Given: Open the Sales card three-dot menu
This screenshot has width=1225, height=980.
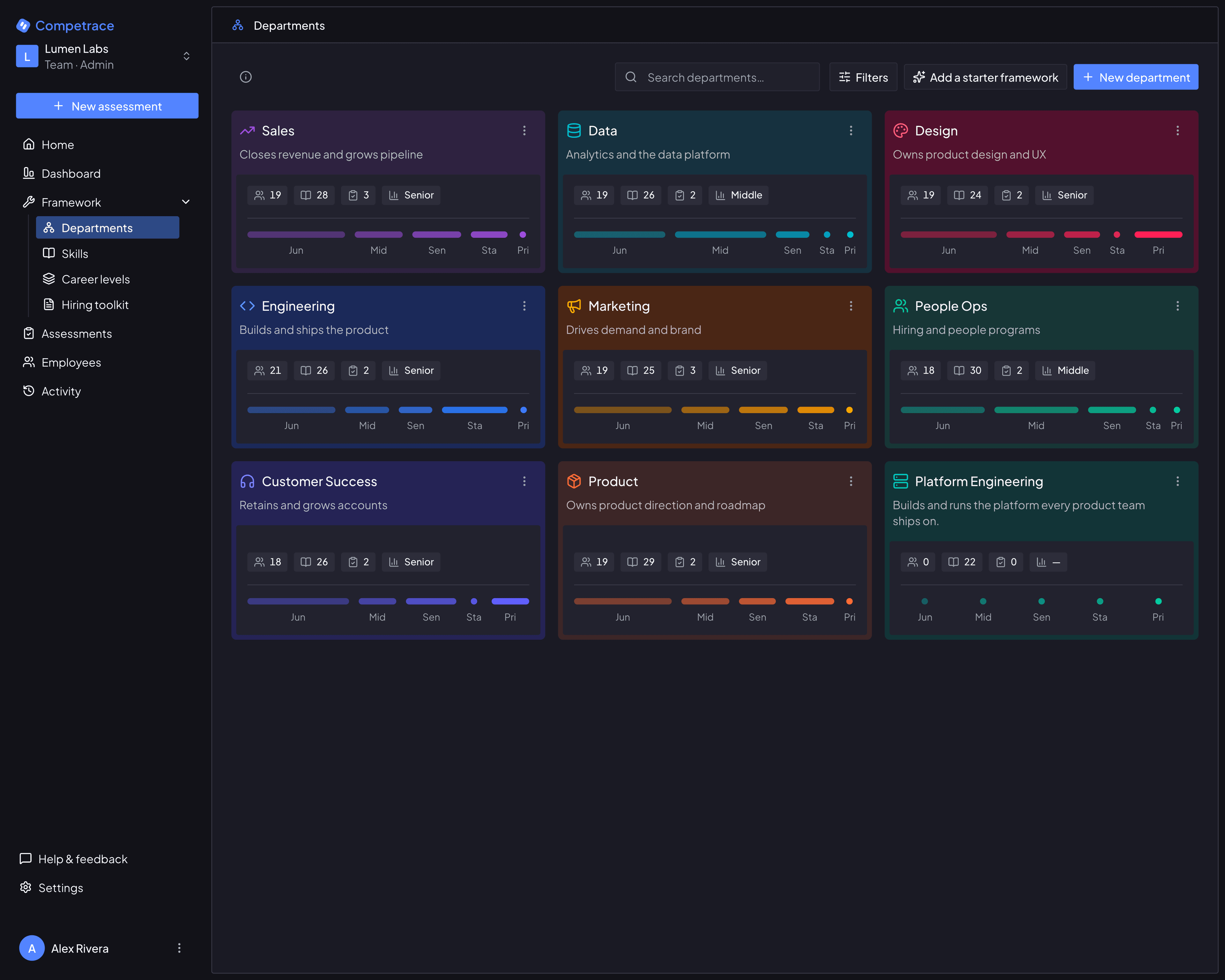Looking at the screenshot, I should coord(524,131).
